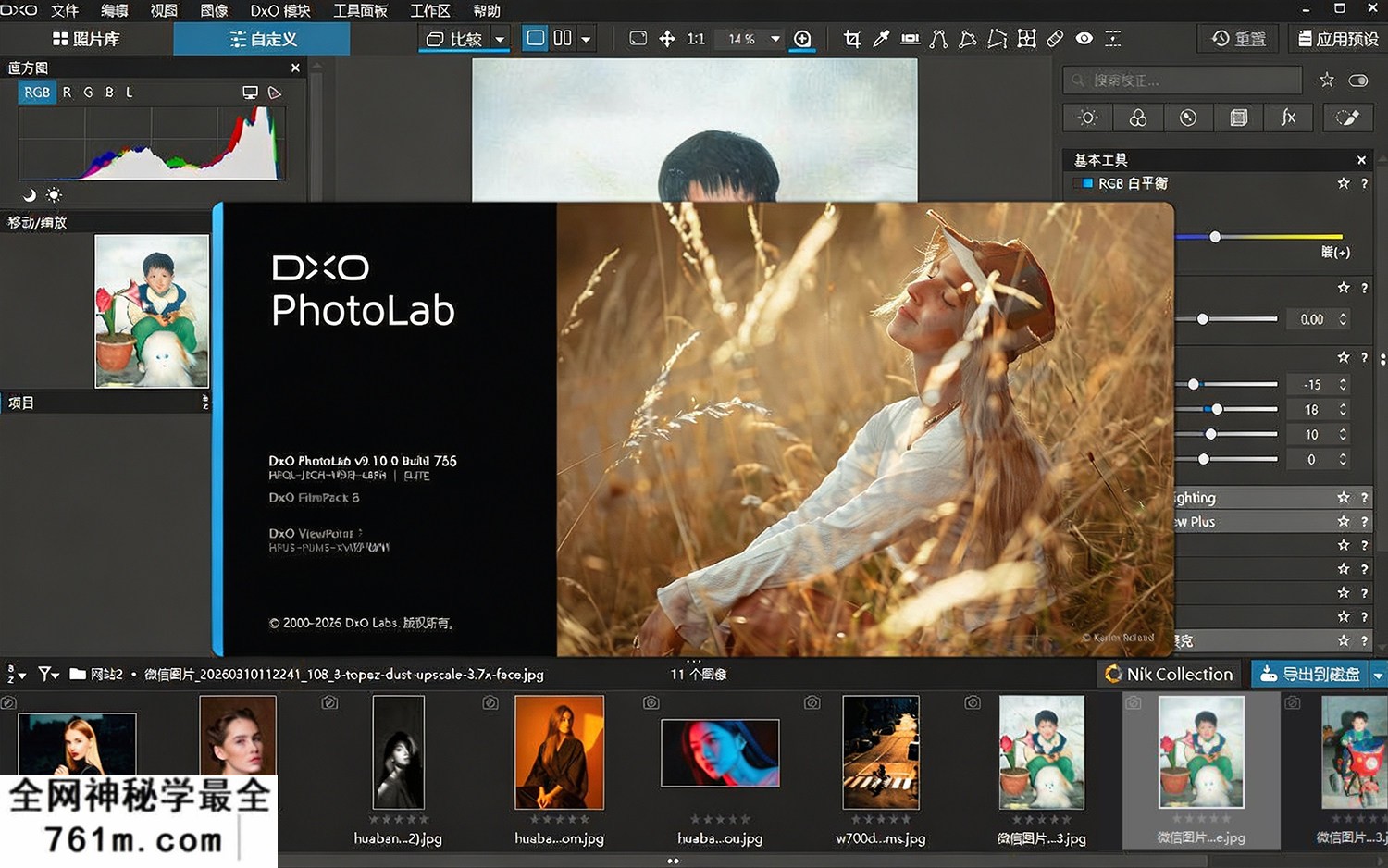The height and width of the screenshot is (868, 1388).
Task: Toggle the active corrections switch beside search
Action: pos(1357,81)
